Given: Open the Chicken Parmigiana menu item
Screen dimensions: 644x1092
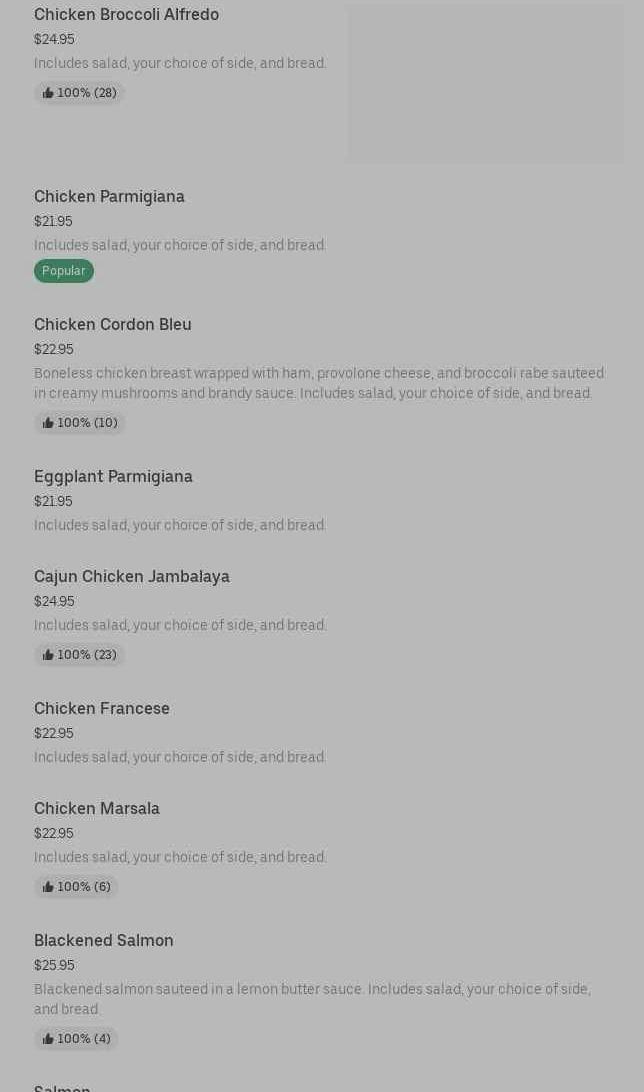Looking at the screenshot, I should [109, 196].
